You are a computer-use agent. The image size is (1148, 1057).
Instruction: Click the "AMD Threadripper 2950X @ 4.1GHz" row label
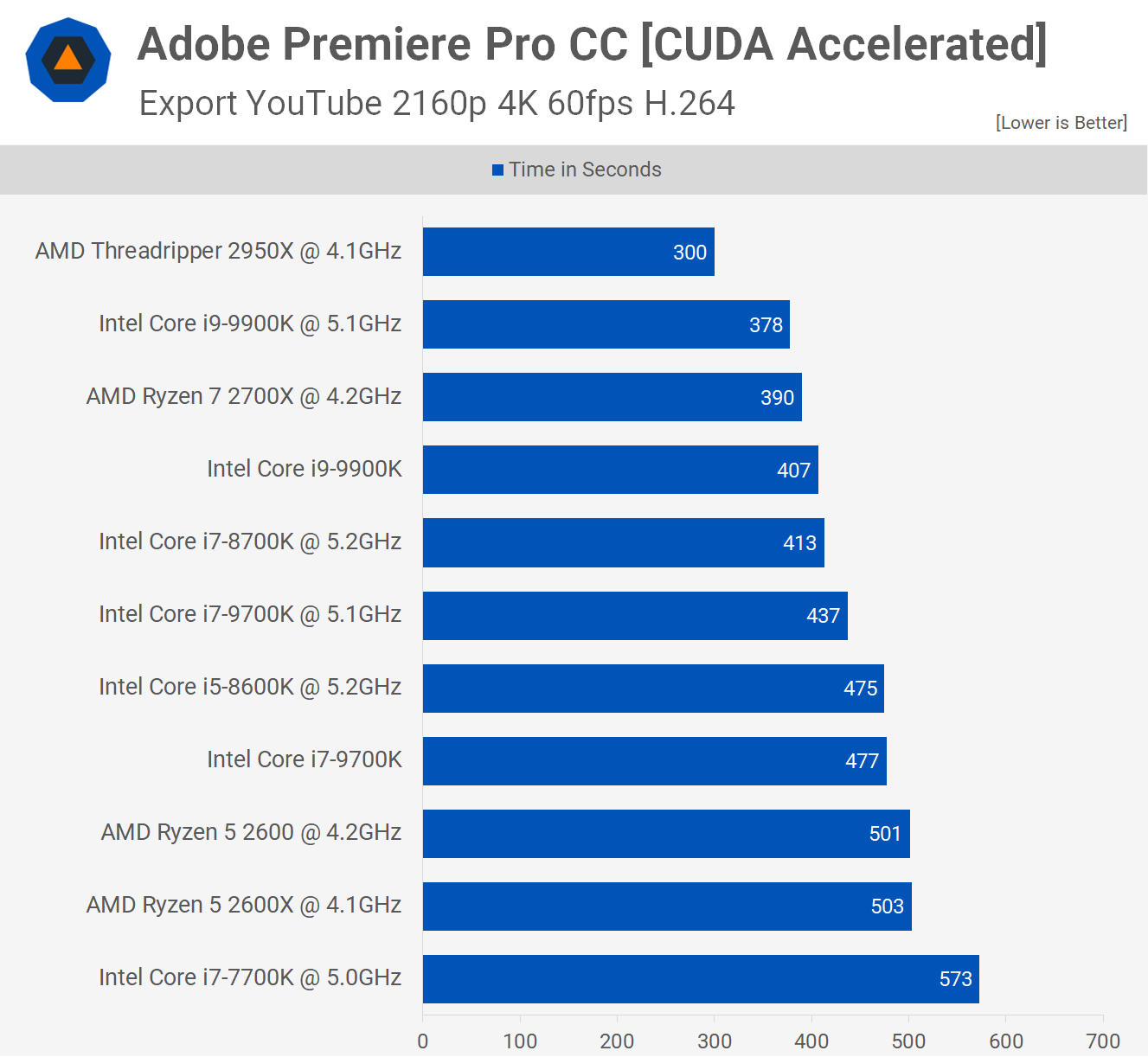click(218, 251)
